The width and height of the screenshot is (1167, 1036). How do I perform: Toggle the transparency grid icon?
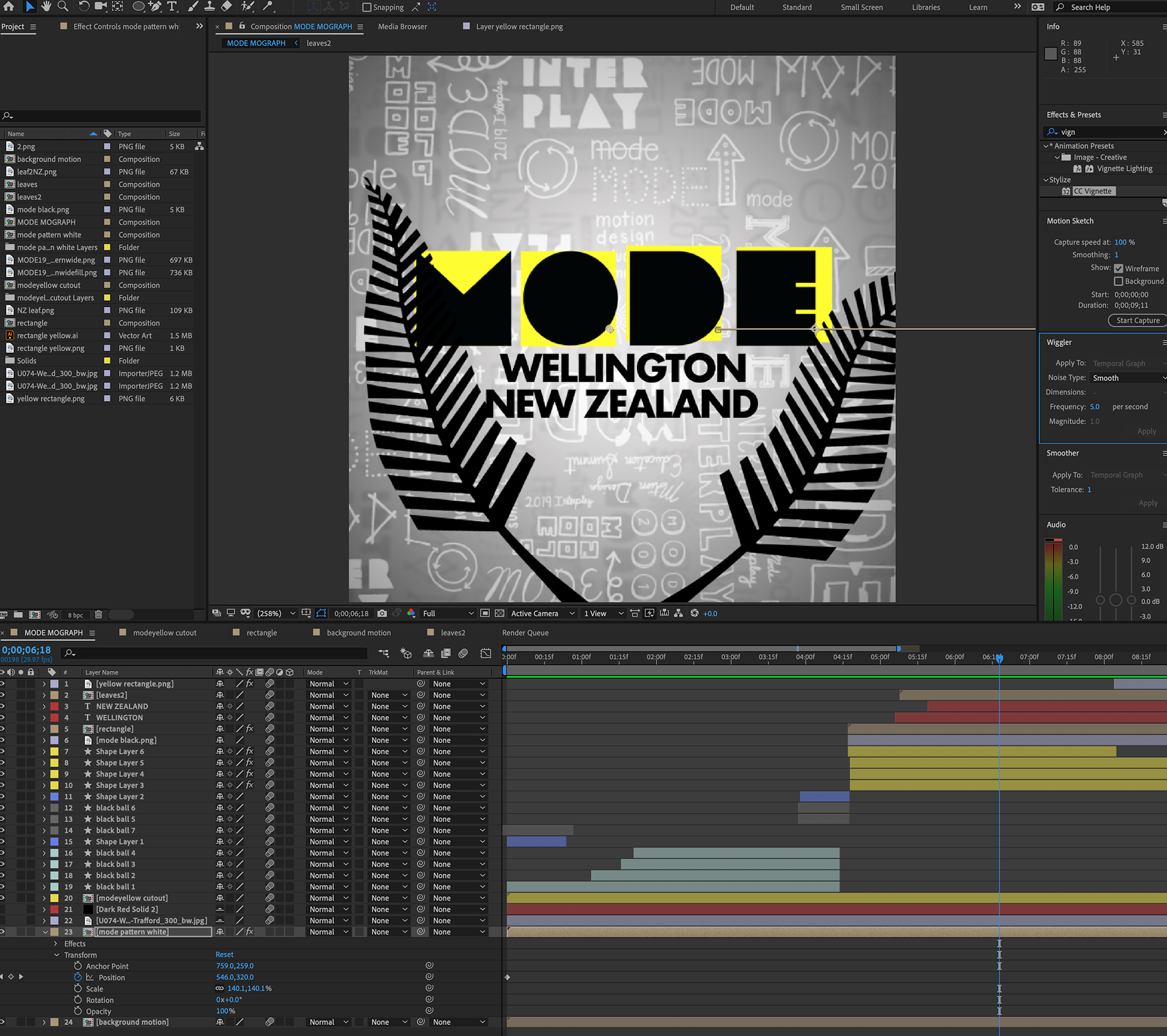500,613
